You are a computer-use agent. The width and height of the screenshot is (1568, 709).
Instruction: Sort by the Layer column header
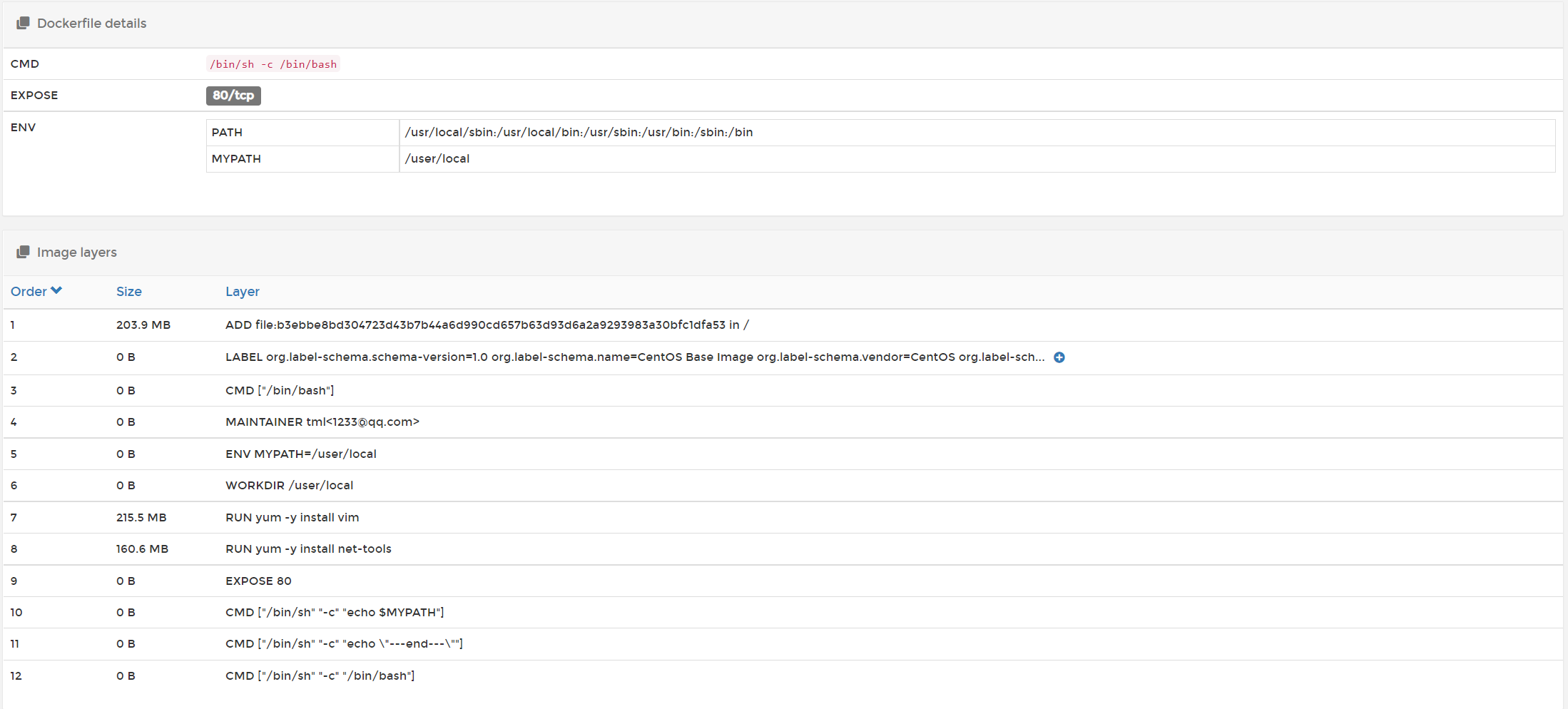pos(243,292)
